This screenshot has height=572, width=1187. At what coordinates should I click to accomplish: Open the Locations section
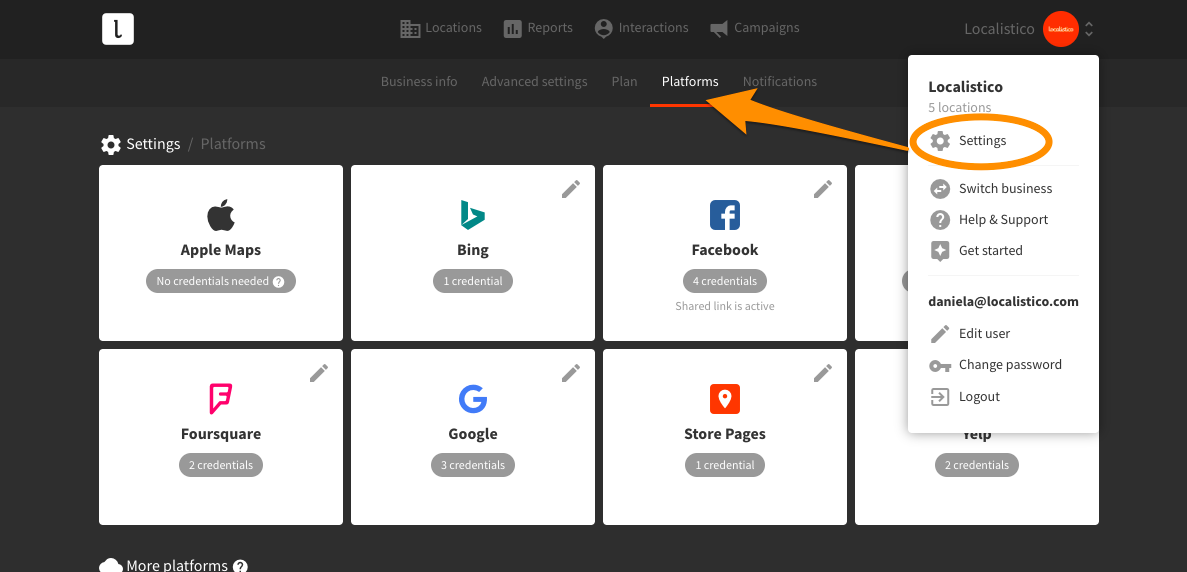coord(441,28)
